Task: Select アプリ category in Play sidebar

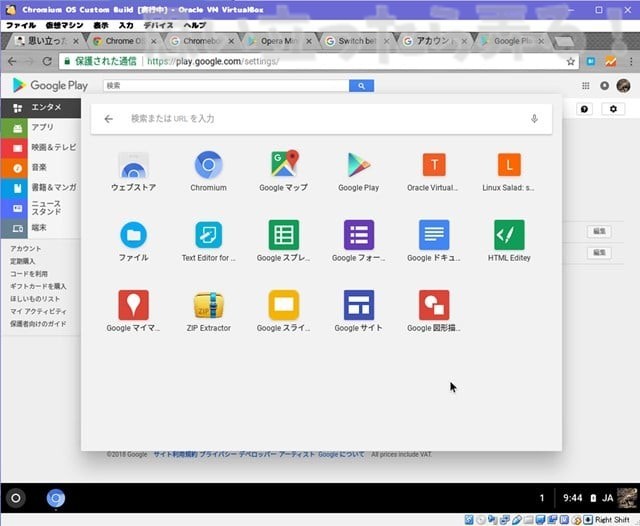Action: 41,128
